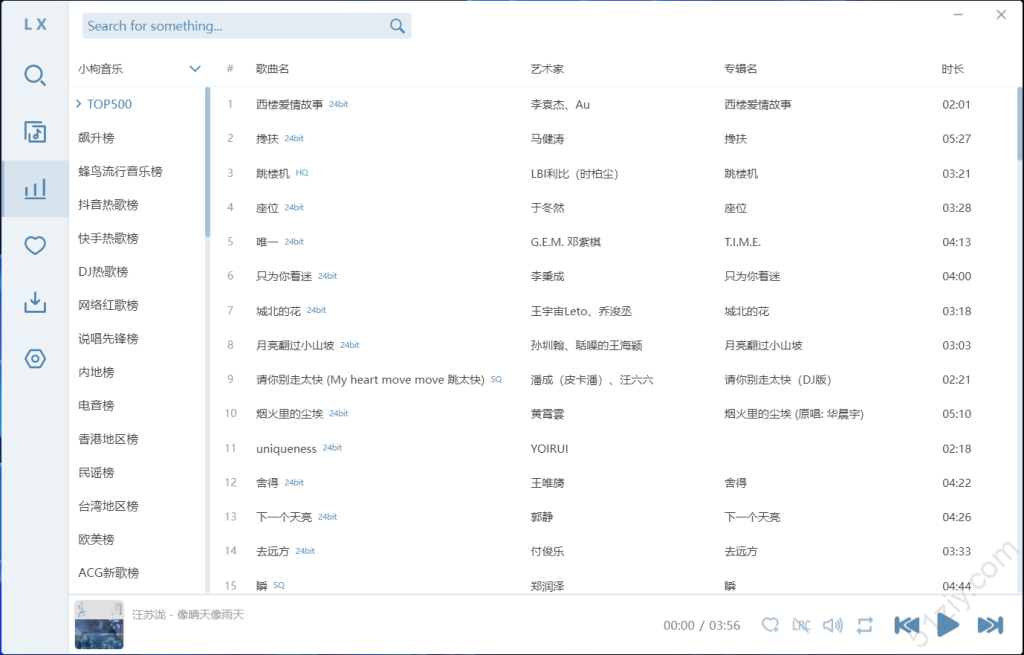Click the 歌曲名 column header
Screen dimensions: 1024x655
(x=272, y=69)
